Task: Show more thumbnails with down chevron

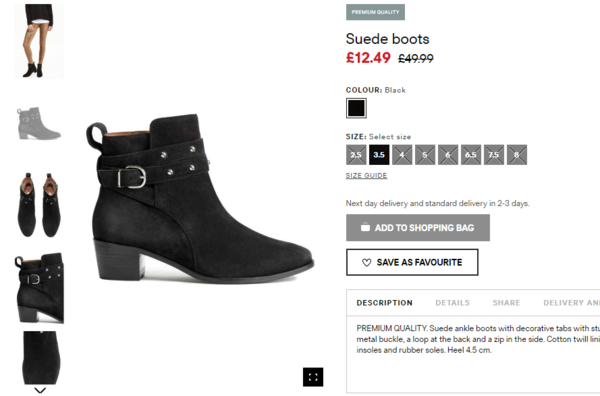Action: [x=40, y=390]
